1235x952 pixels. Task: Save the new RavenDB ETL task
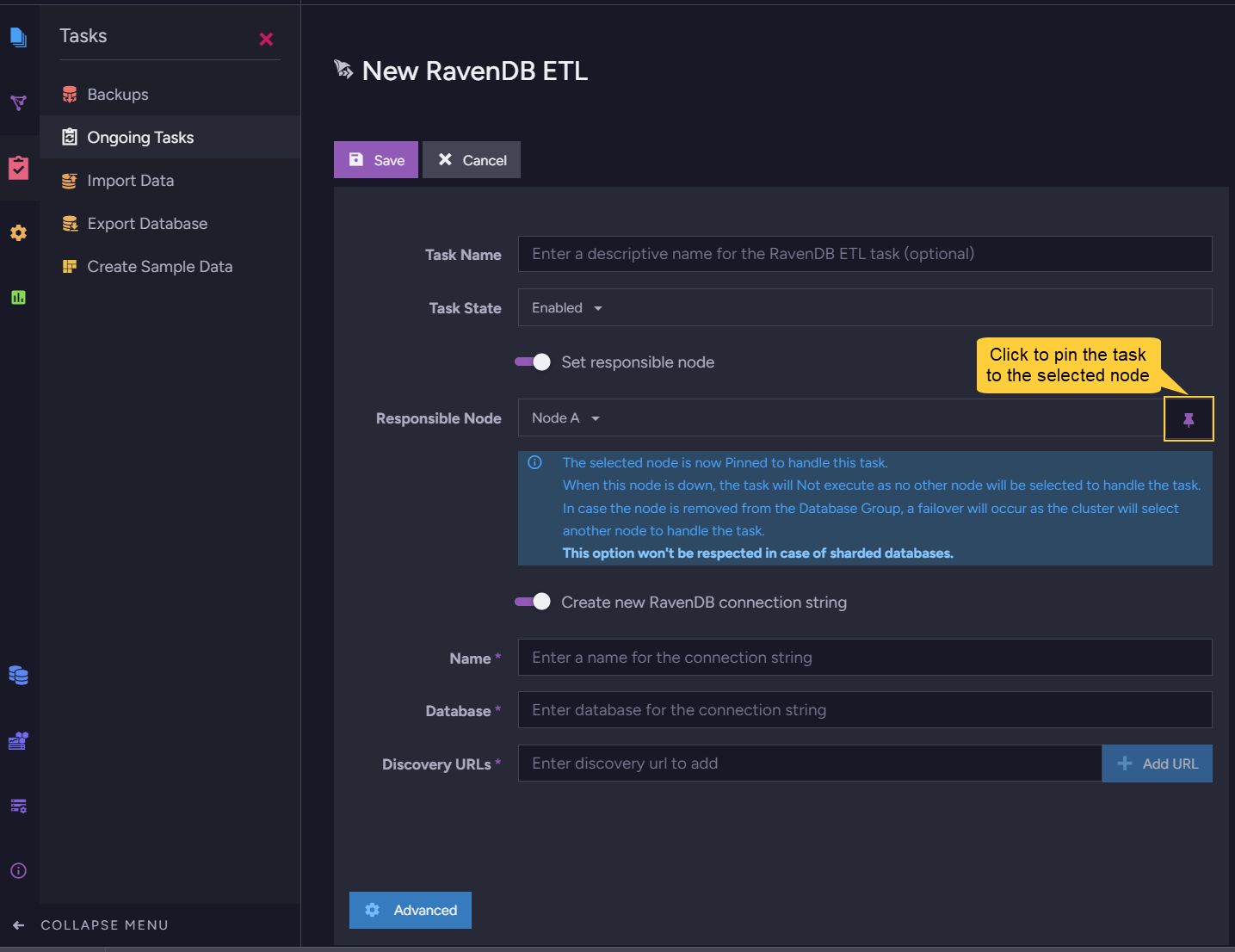[376, 160]
